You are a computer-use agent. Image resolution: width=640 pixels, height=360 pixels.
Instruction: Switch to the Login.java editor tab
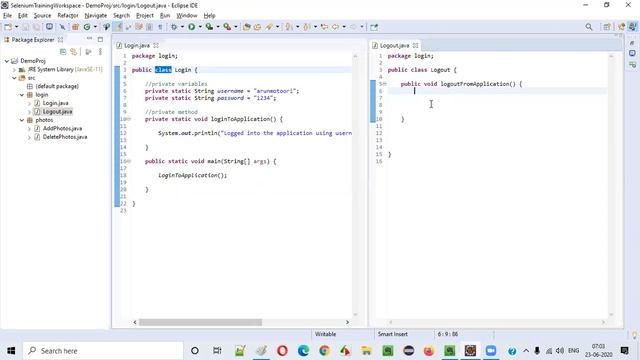pyautogui.click(x=137, y=45)
